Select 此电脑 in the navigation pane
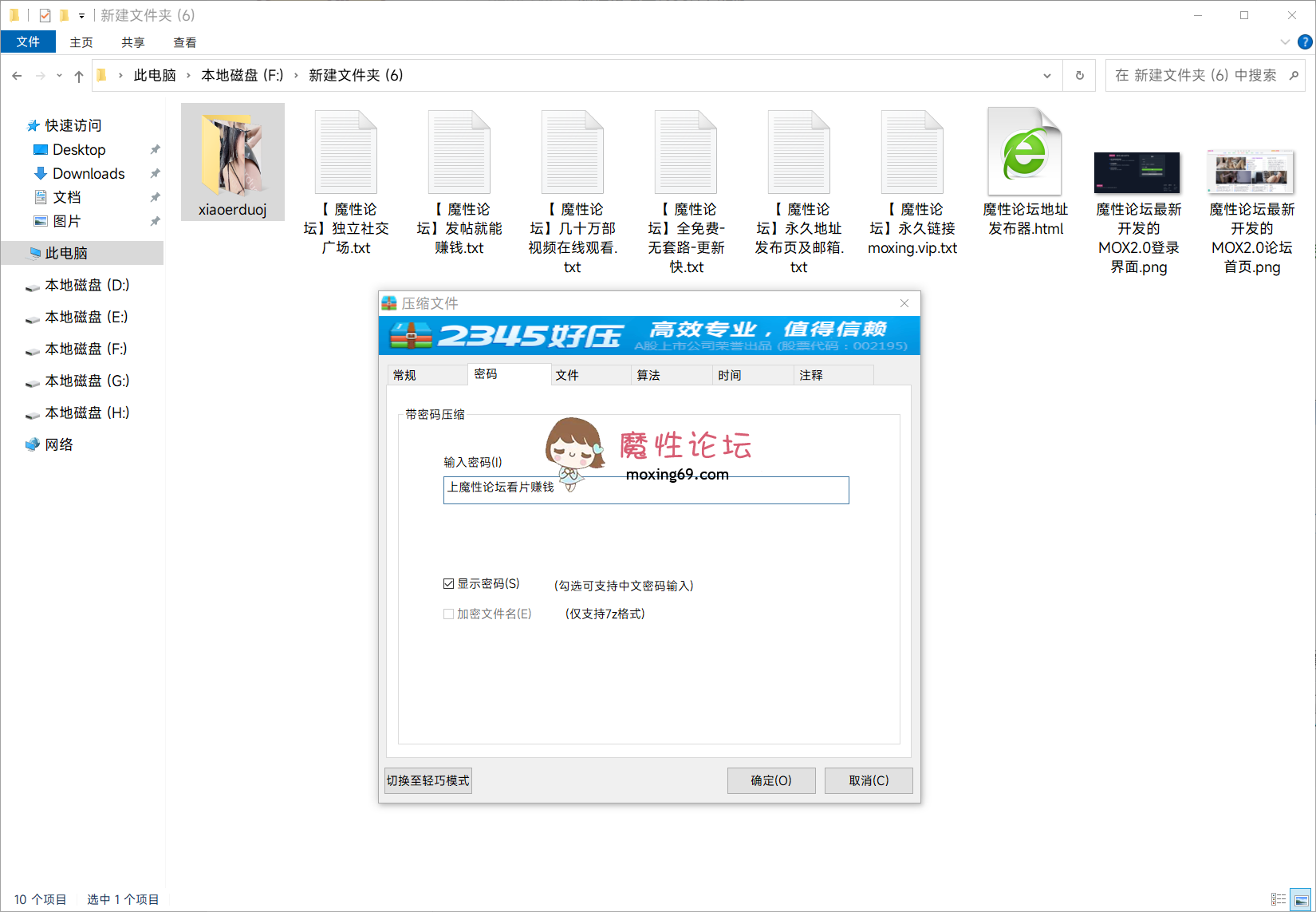Screen dimensions: 1316x912 82,253
